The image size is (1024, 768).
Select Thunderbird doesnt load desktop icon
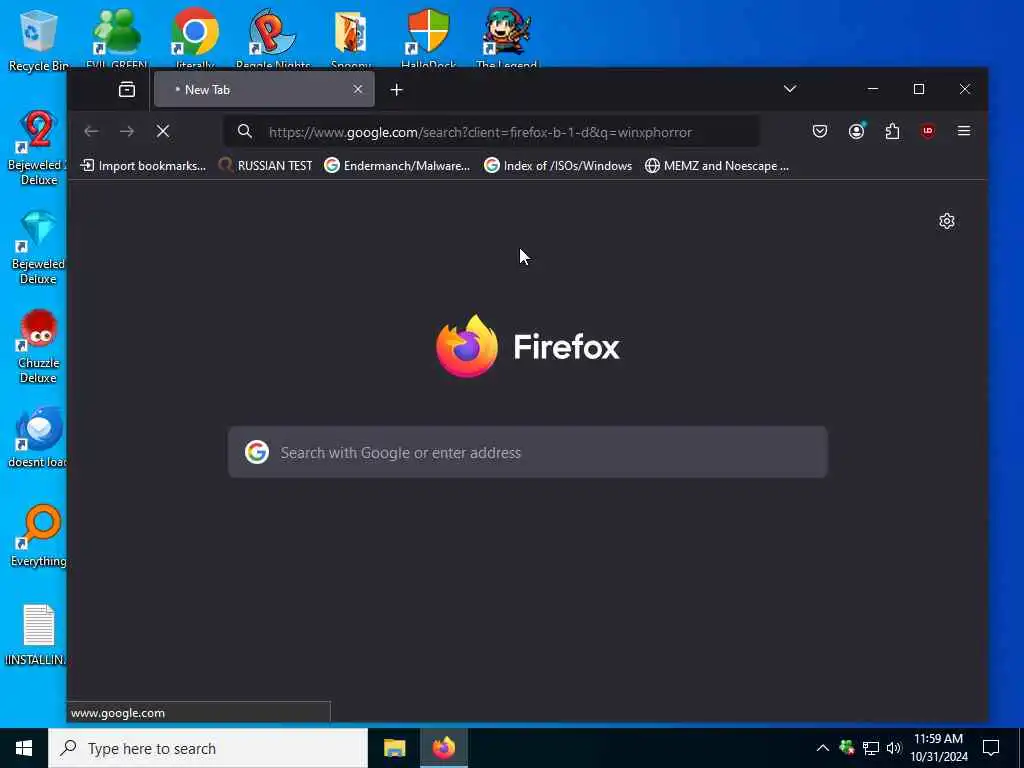click(x=38, y=438)
